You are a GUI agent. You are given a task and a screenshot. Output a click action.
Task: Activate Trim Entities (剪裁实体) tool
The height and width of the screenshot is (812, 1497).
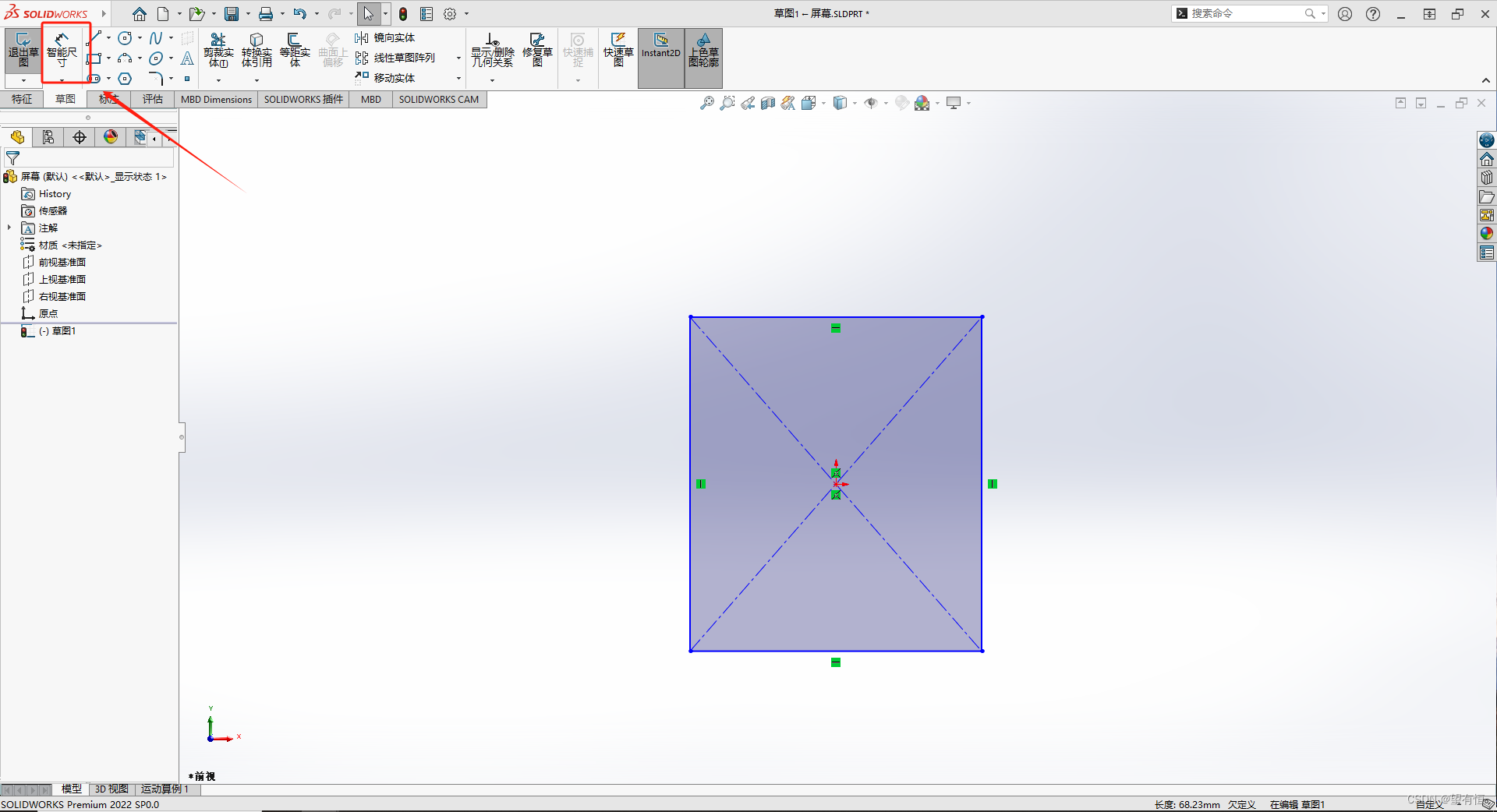[x=218, y=50]
